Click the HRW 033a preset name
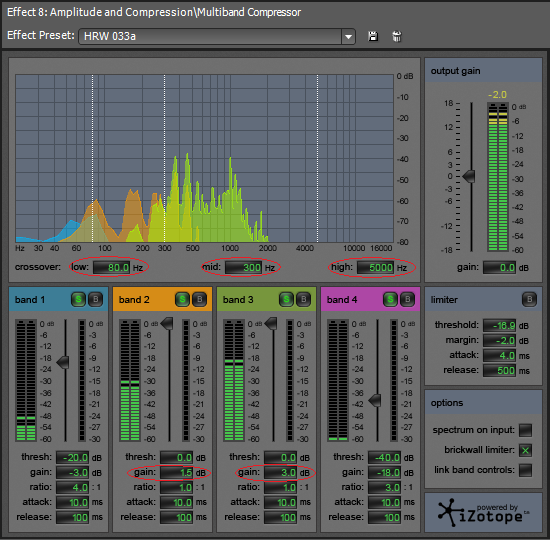The width and height of the screenshot is (550, 540). click(x=110, y=36)
